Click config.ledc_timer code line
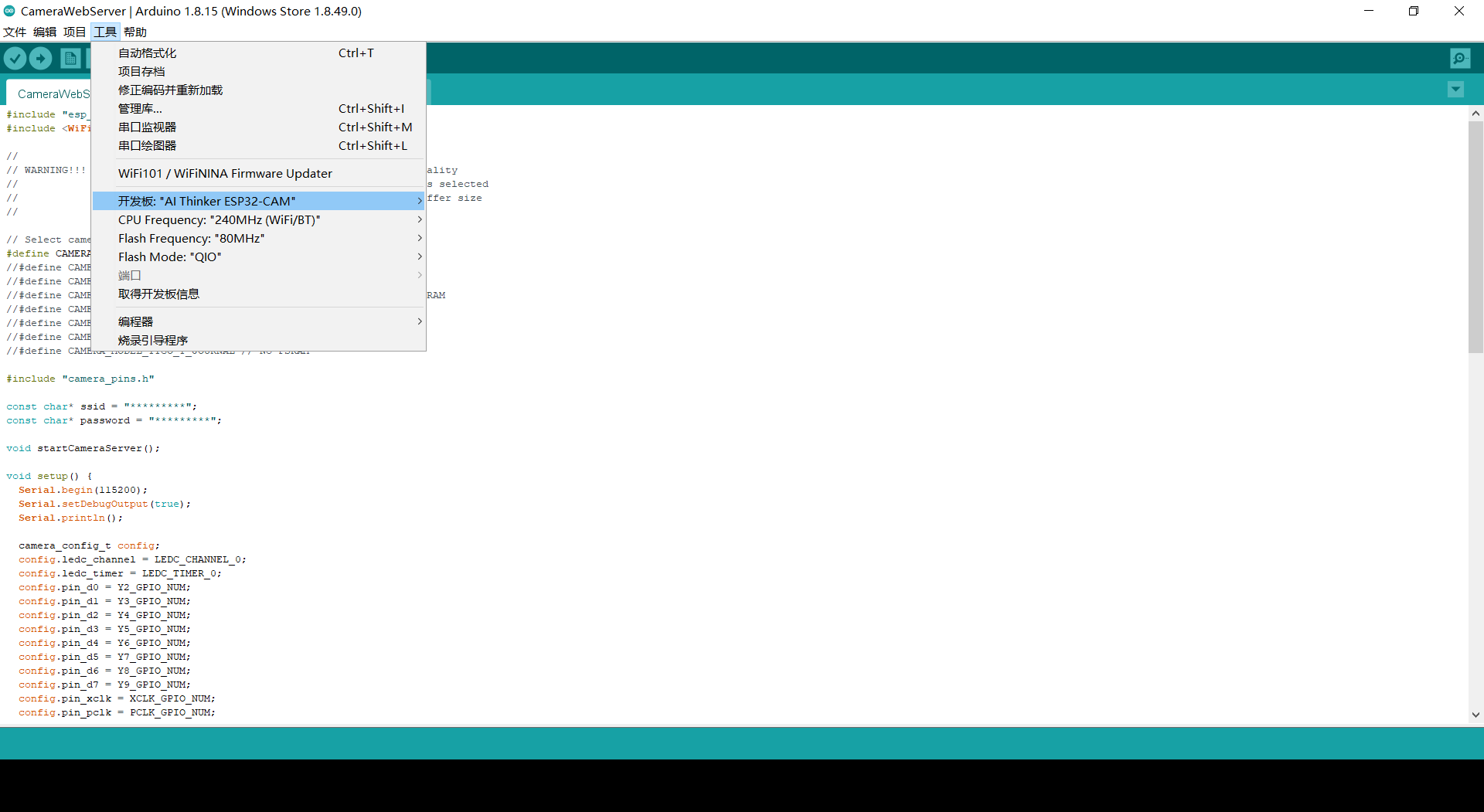Viewport: 1484px width, 812px height. (121, 573)
